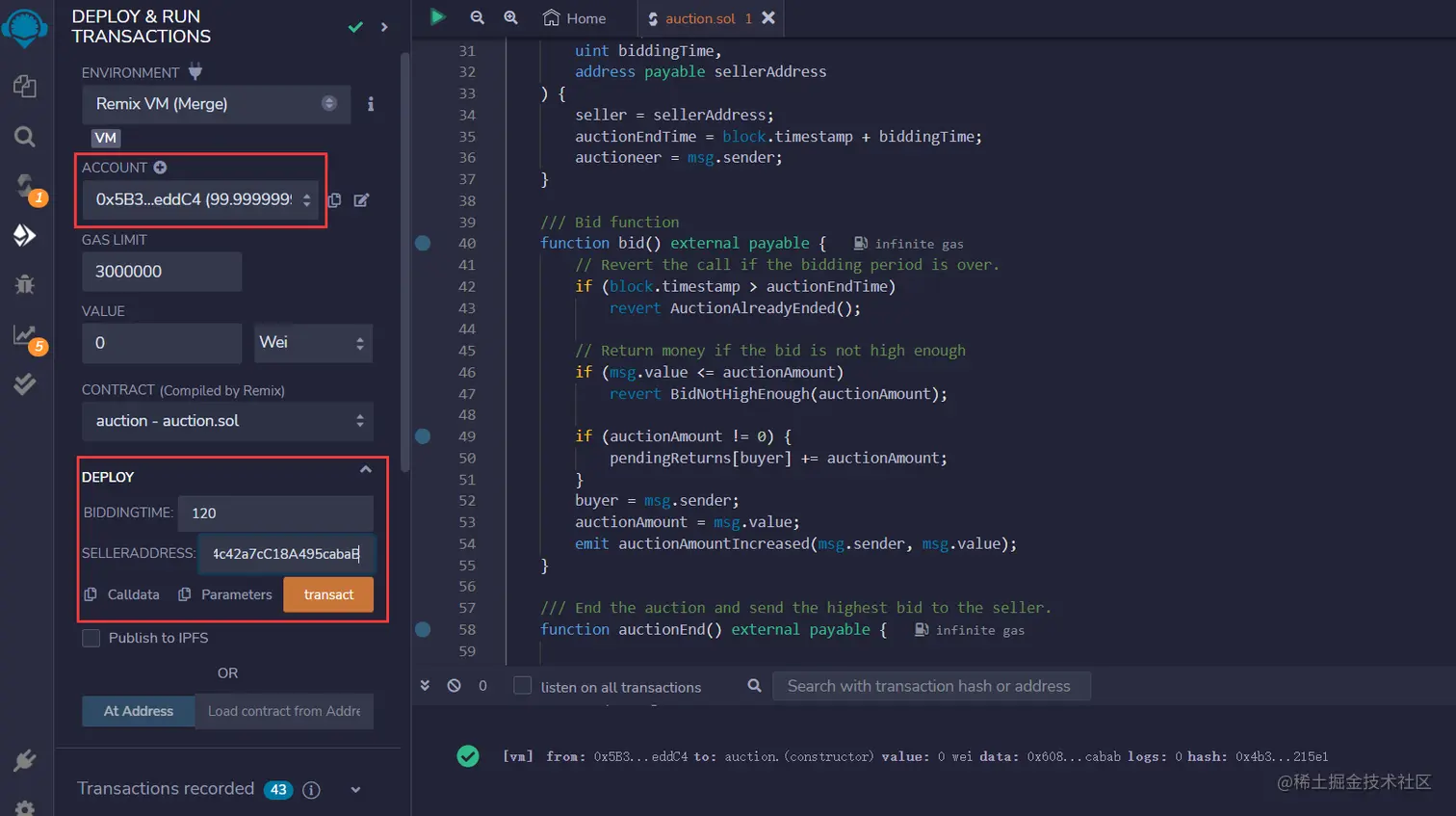Viewport: 1456px width, 816px height.
Task: Open Search in files sidebar icon
Action: (25, 137)
